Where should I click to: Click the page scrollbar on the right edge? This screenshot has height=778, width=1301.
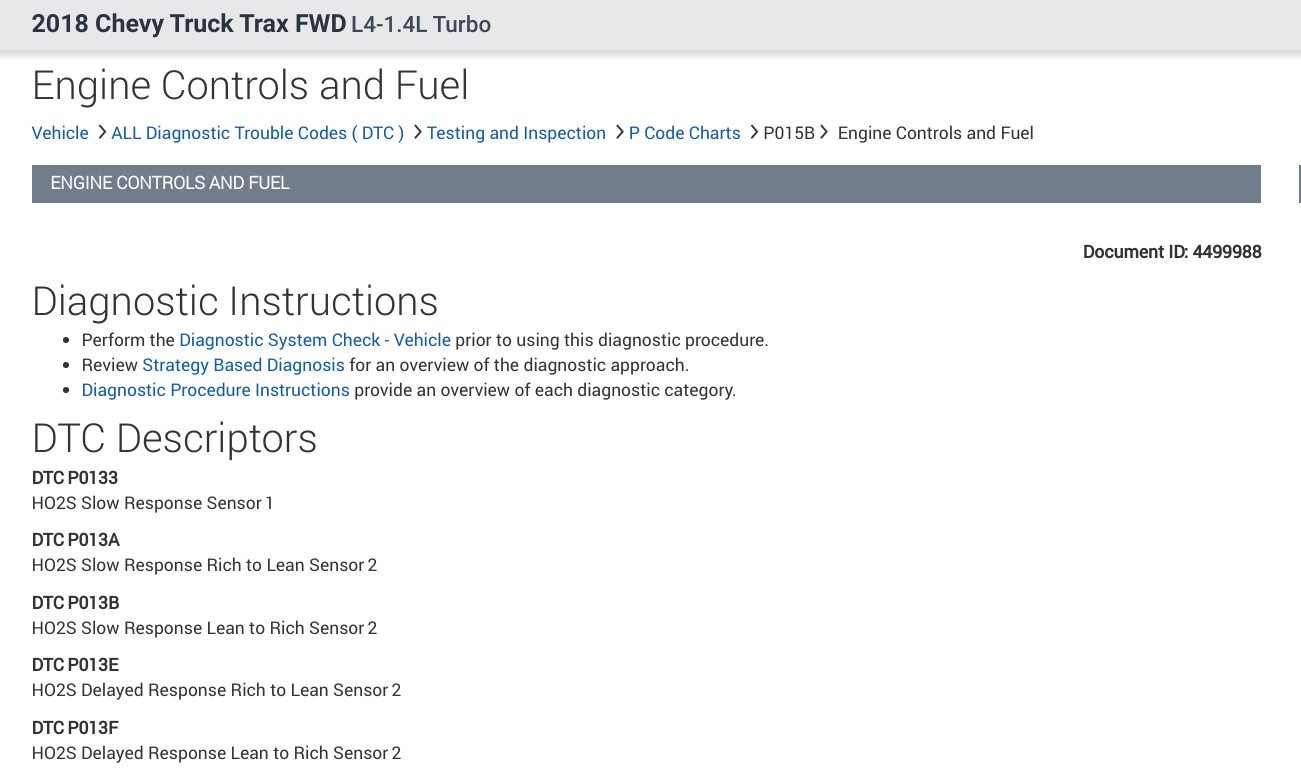click(1298, 185)
